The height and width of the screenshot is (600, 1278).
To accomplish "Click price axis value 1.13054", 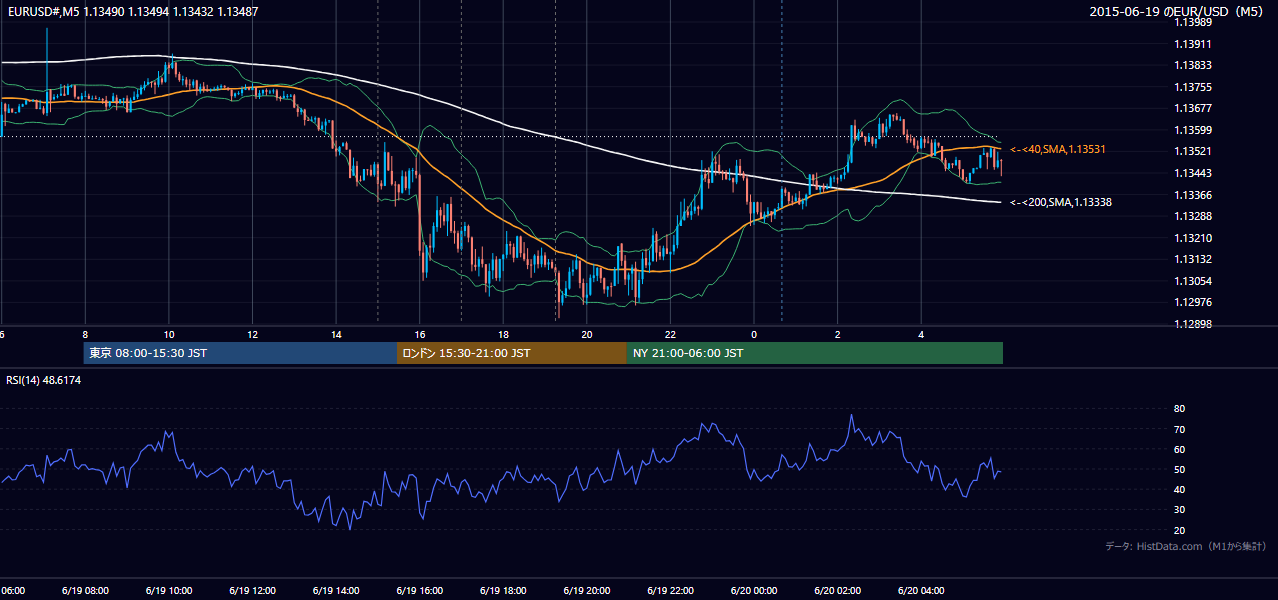I will pos(1192,281).
